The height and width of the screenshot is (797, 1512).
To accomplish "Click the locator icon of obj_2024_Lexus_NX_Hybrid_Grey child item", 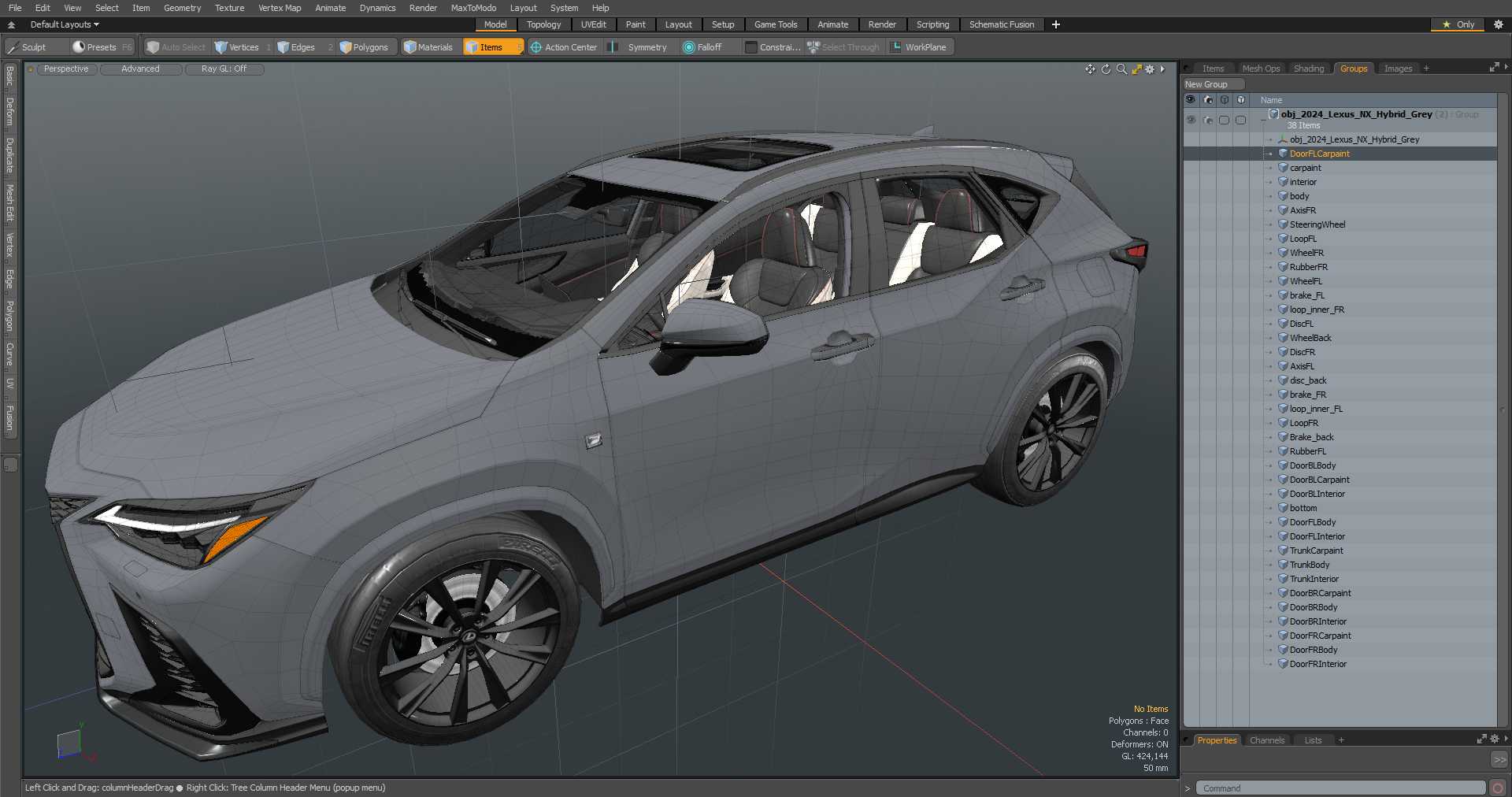I will pyautogui.click(x=1283, y=139).
